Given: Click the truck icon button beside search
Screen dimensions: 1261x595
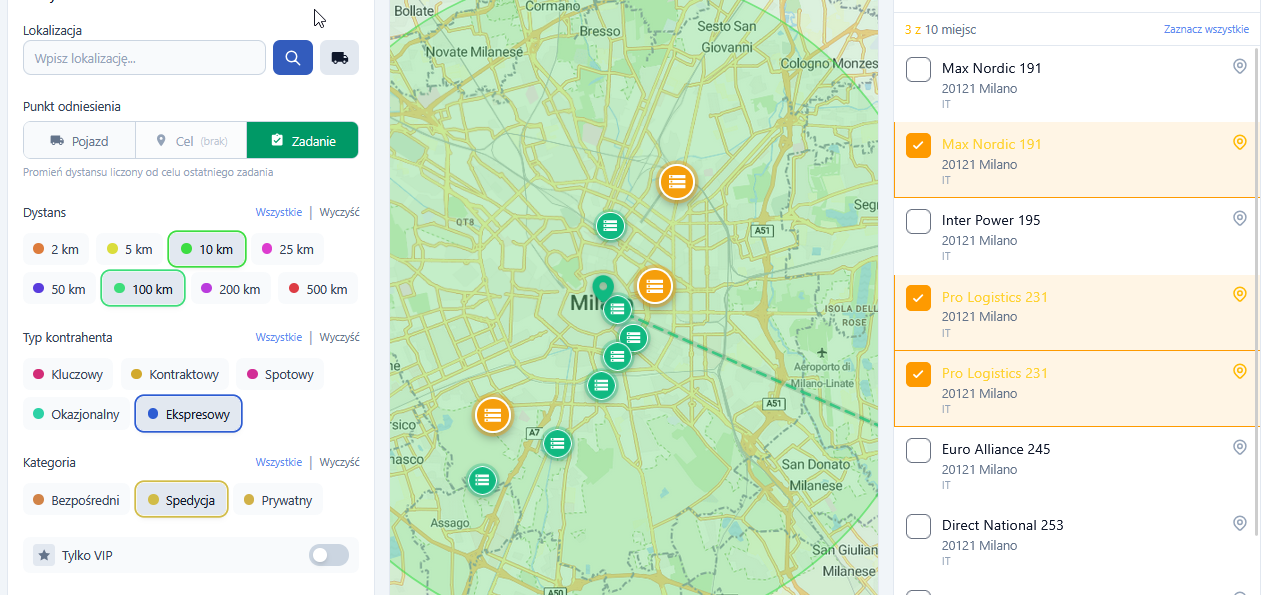Looking at the screenshot, I should [339, 58].
